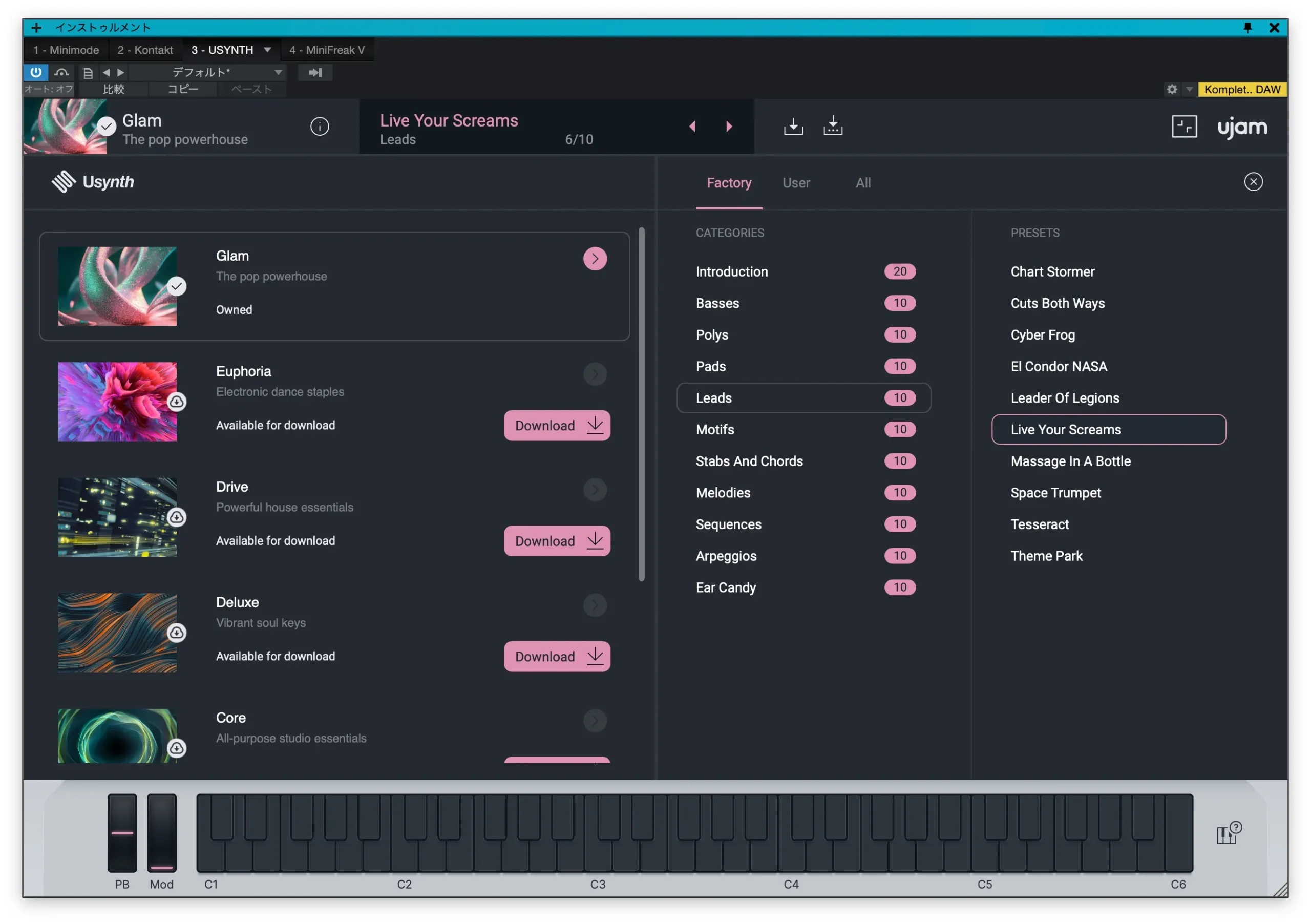Go to the previous preset with the left arrow

[x=692, y=126]
